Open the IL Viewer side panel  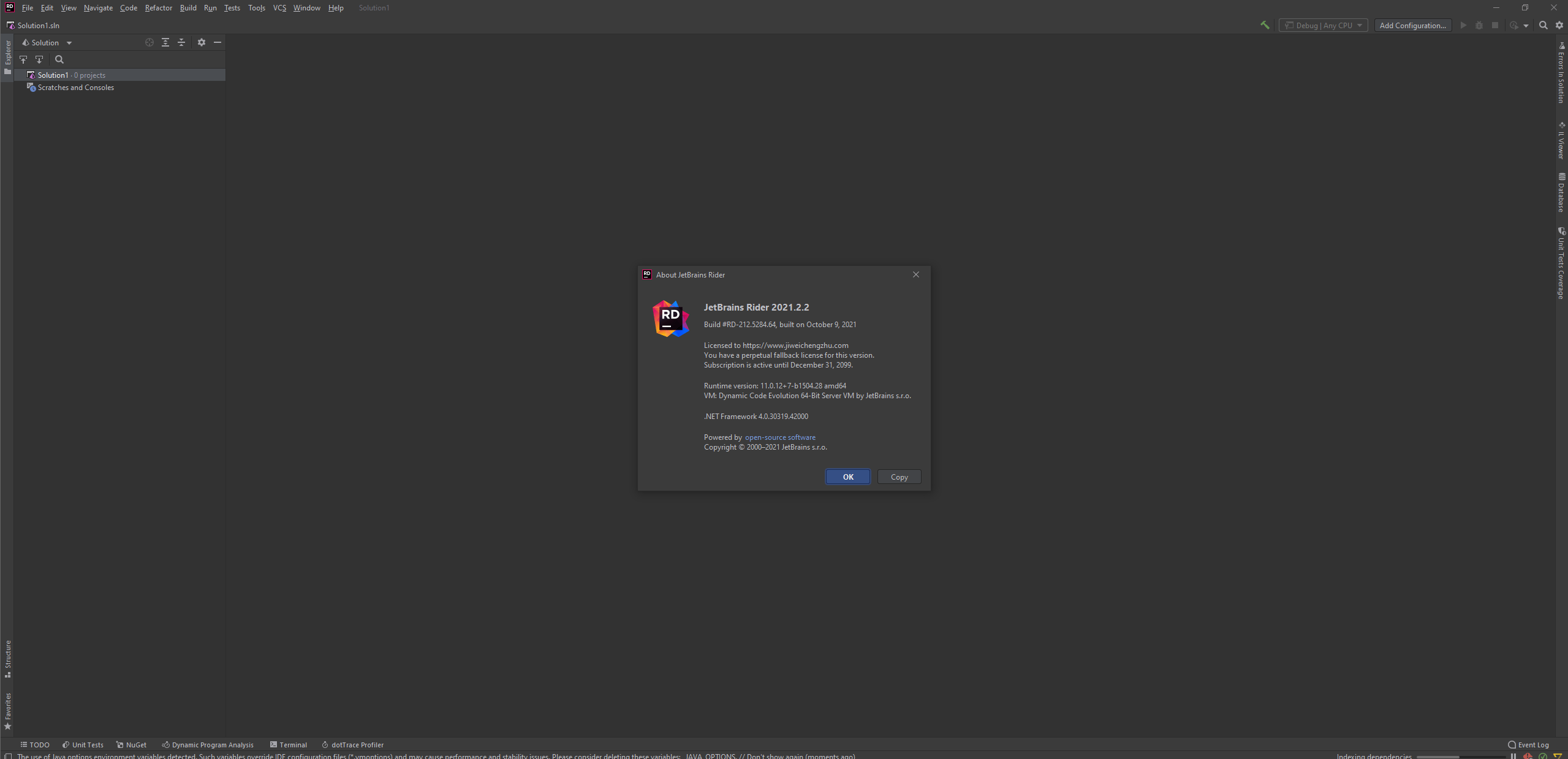pos(1561,140)
